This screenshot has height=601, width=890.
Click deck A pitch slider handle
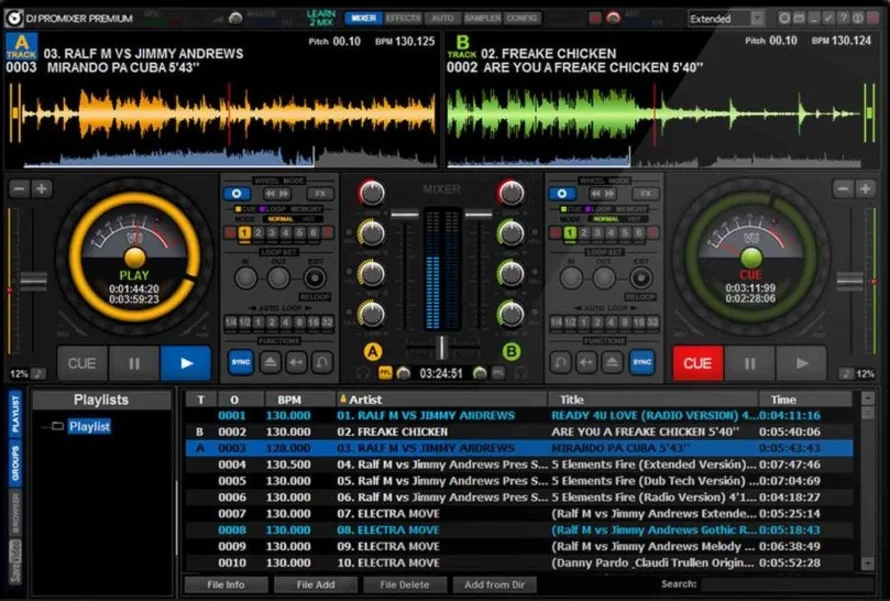[33, 280]
